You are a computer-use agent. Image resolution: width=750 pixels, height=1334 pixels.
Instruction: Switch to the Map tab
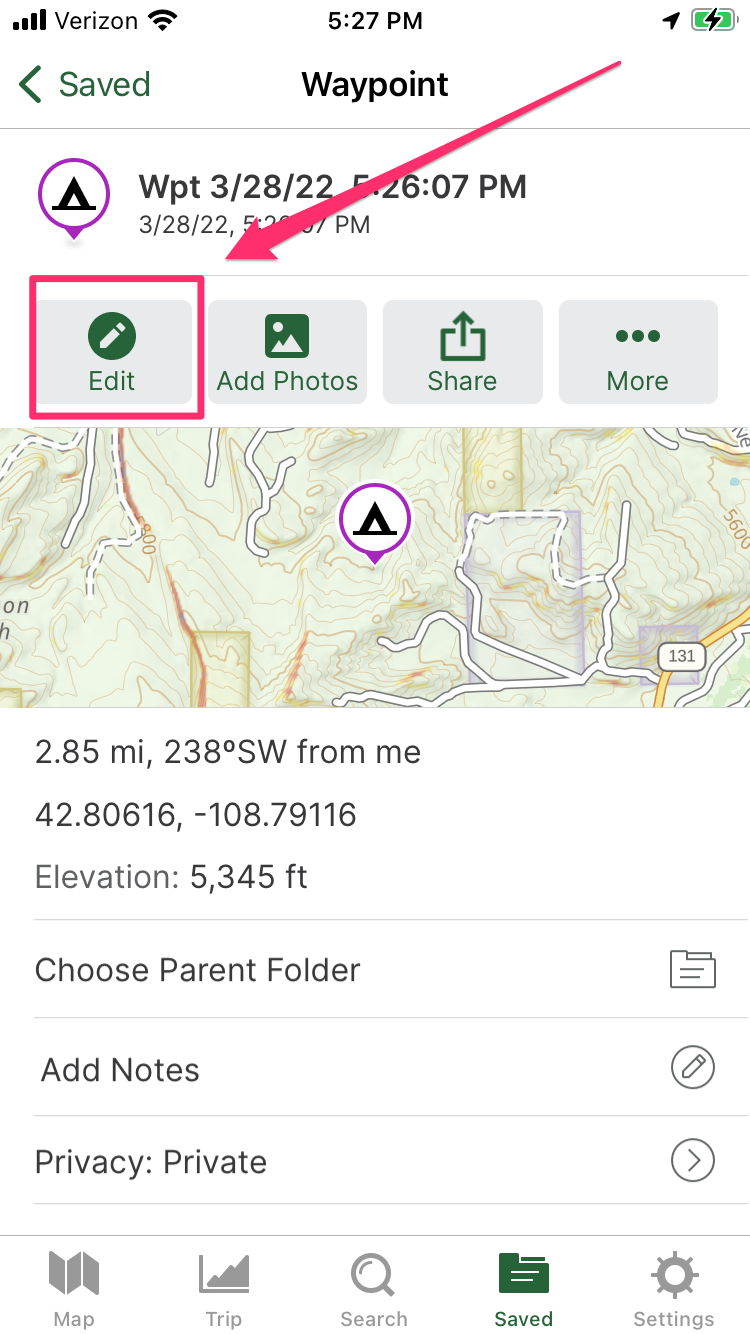[74, 1289]
